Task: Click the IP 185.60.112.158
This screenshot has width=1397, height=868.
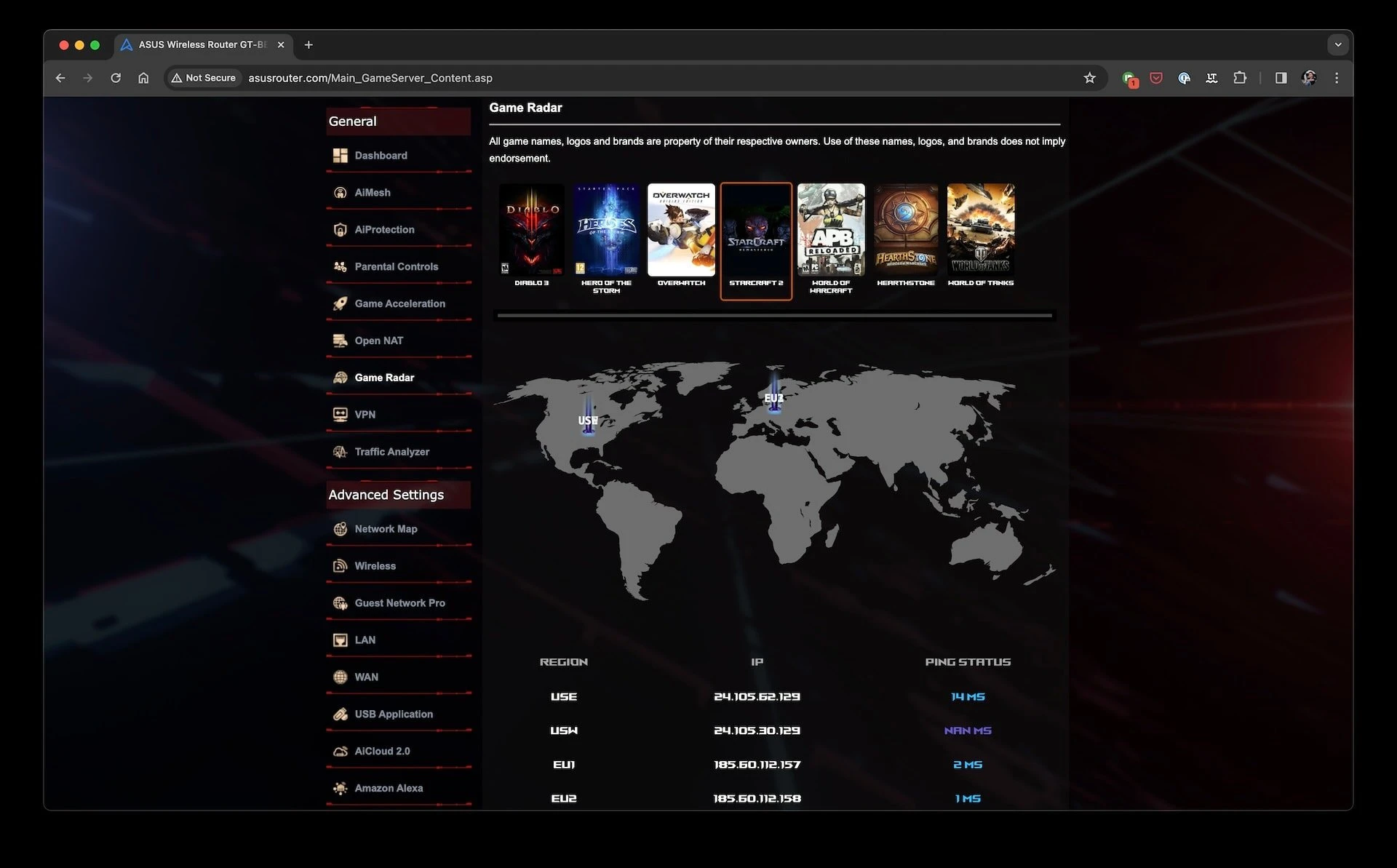Action: tap(757, 799)
